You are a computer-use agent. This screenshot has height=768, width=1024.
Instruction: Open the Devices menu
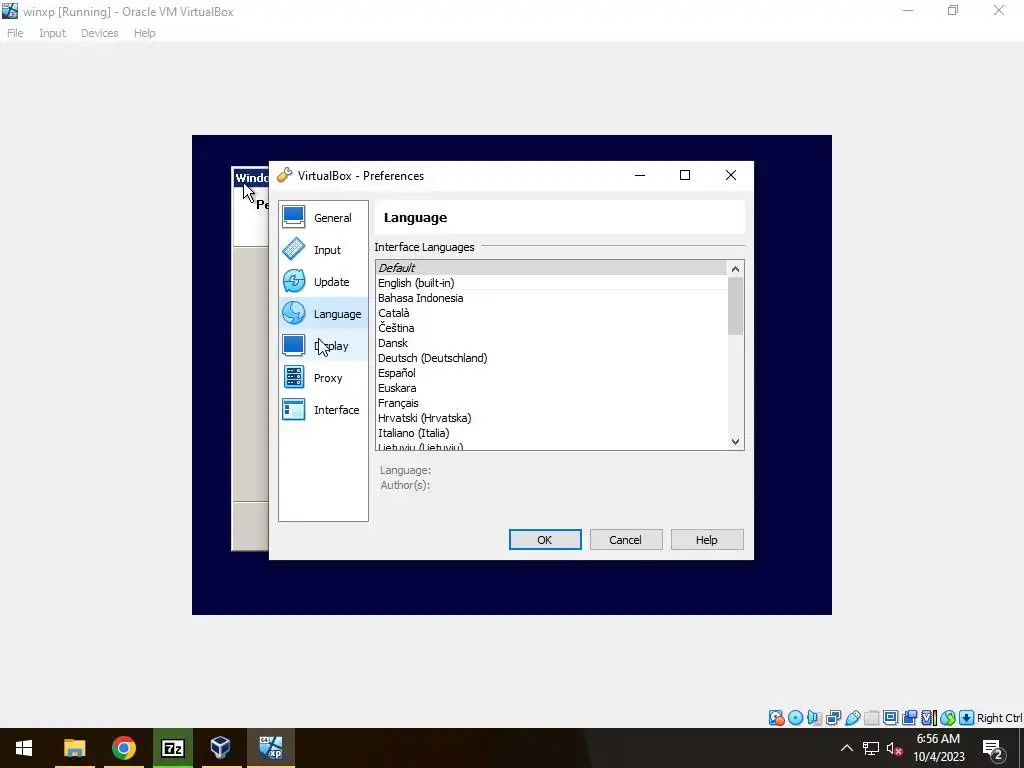click(x=99, y=33)
